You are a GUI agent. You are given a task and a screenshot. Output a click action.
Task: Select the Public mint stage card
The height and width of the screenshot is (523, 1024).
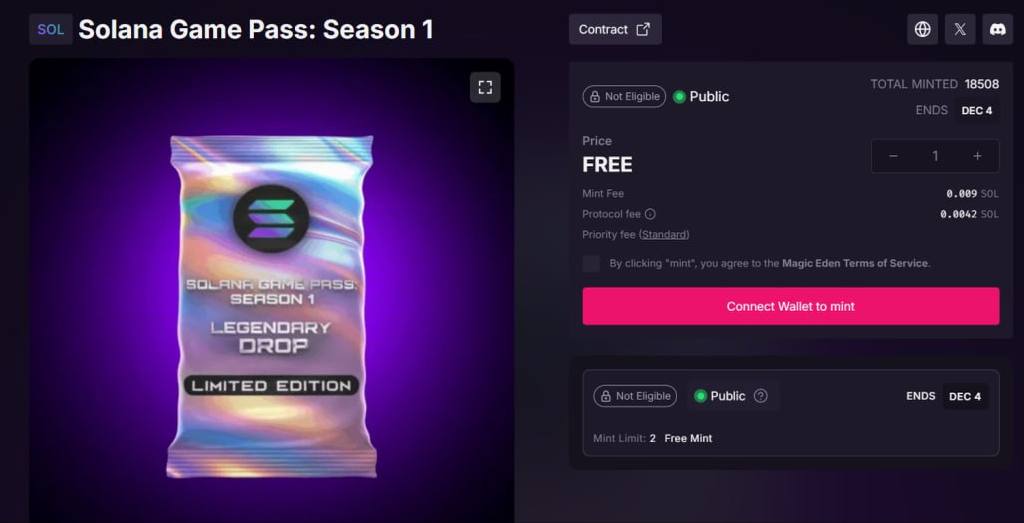(791, 413)
